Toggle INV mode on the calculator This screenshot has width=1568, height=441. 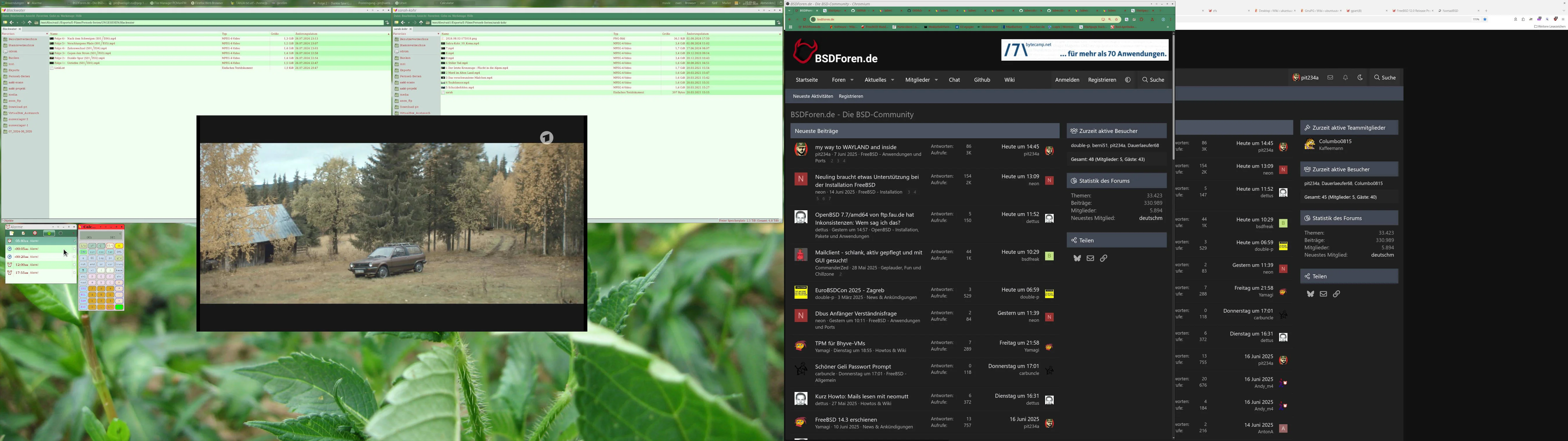tap(83, 252)
